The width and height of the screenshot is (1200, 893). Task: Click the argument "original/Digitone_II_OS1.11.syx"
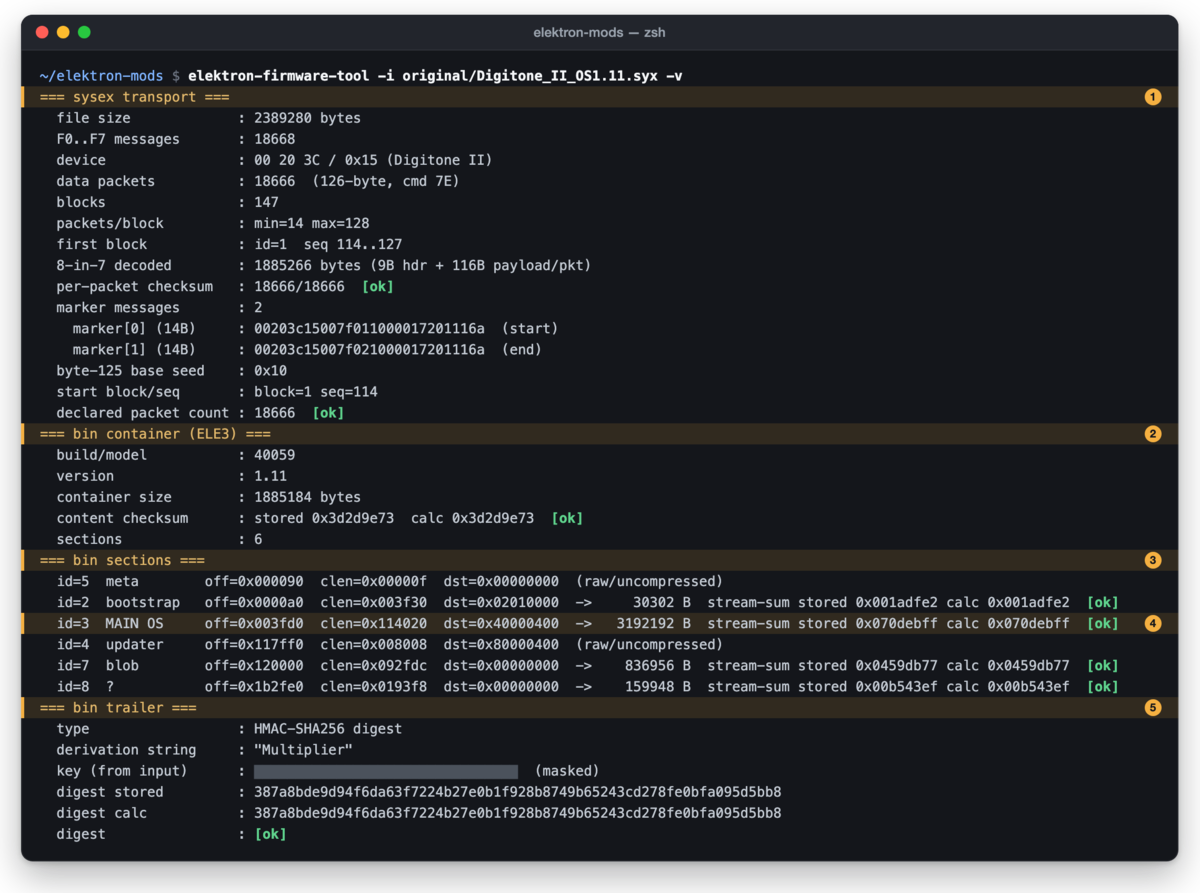530,76
